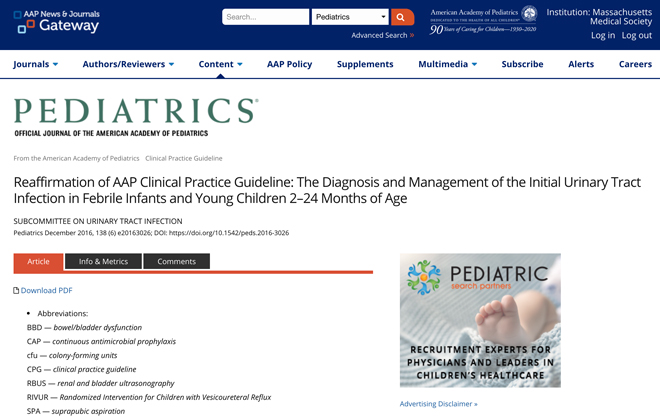This screenshot has width=660, height=418.
Task: Expand the Multimedia menu
Action: click(x=447, y=64)
